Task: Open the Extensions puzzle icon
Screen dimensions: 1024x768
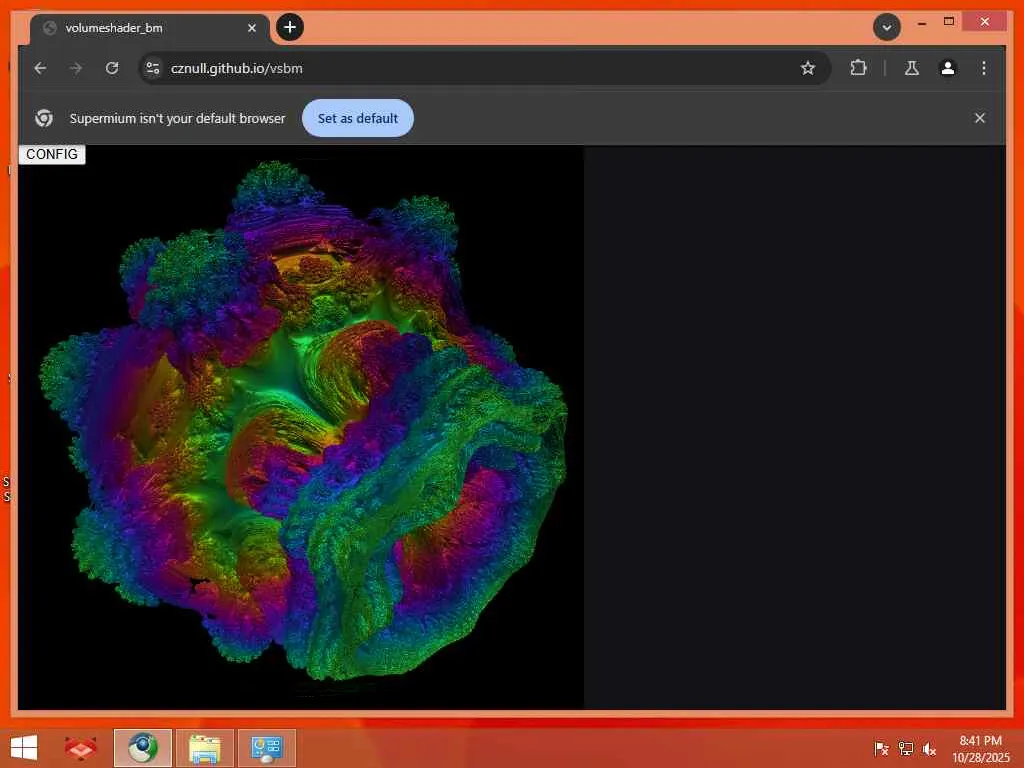Action: pyautogui.click(x=858, y=68)
